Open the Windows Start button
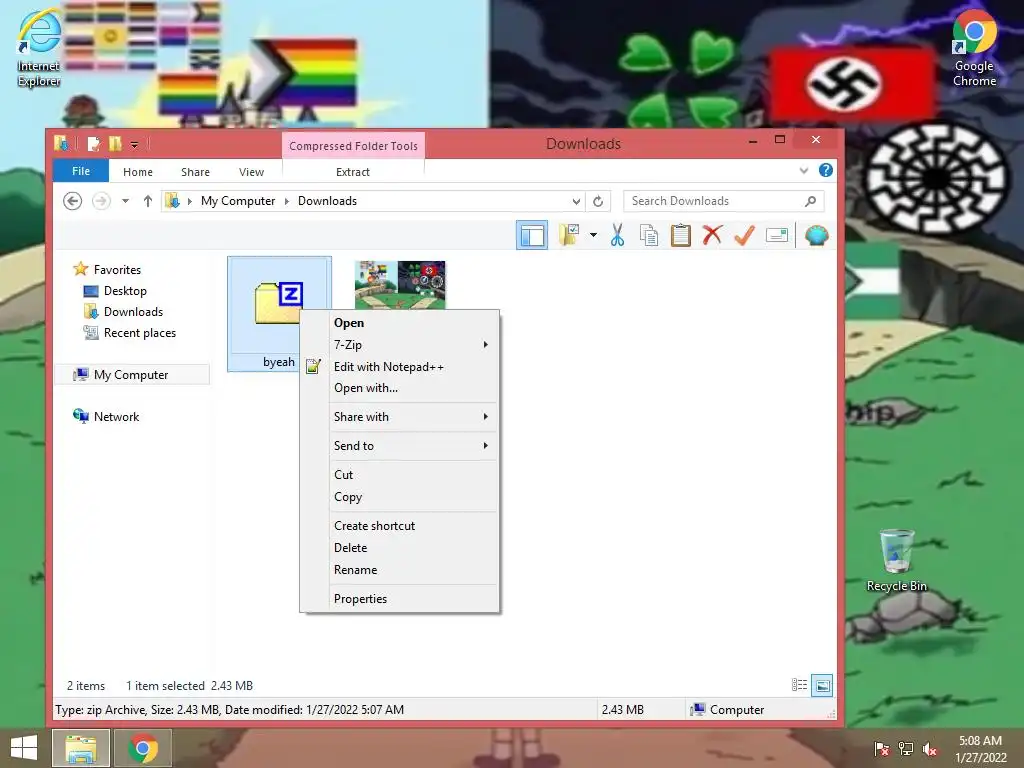The image size is (1024, 768). point(24,748)
